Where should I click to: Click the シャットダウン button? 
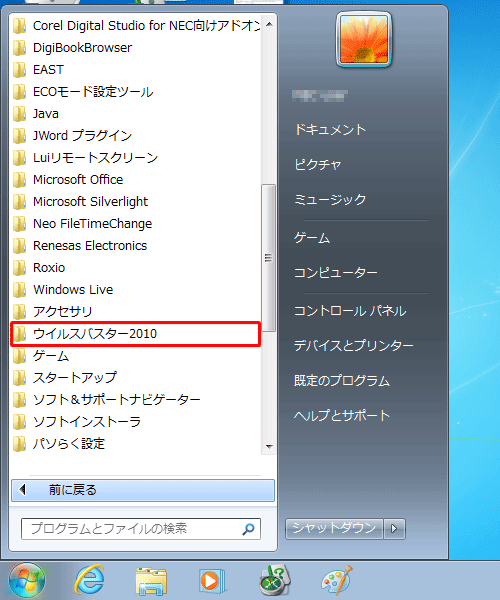tap(334, 529)
